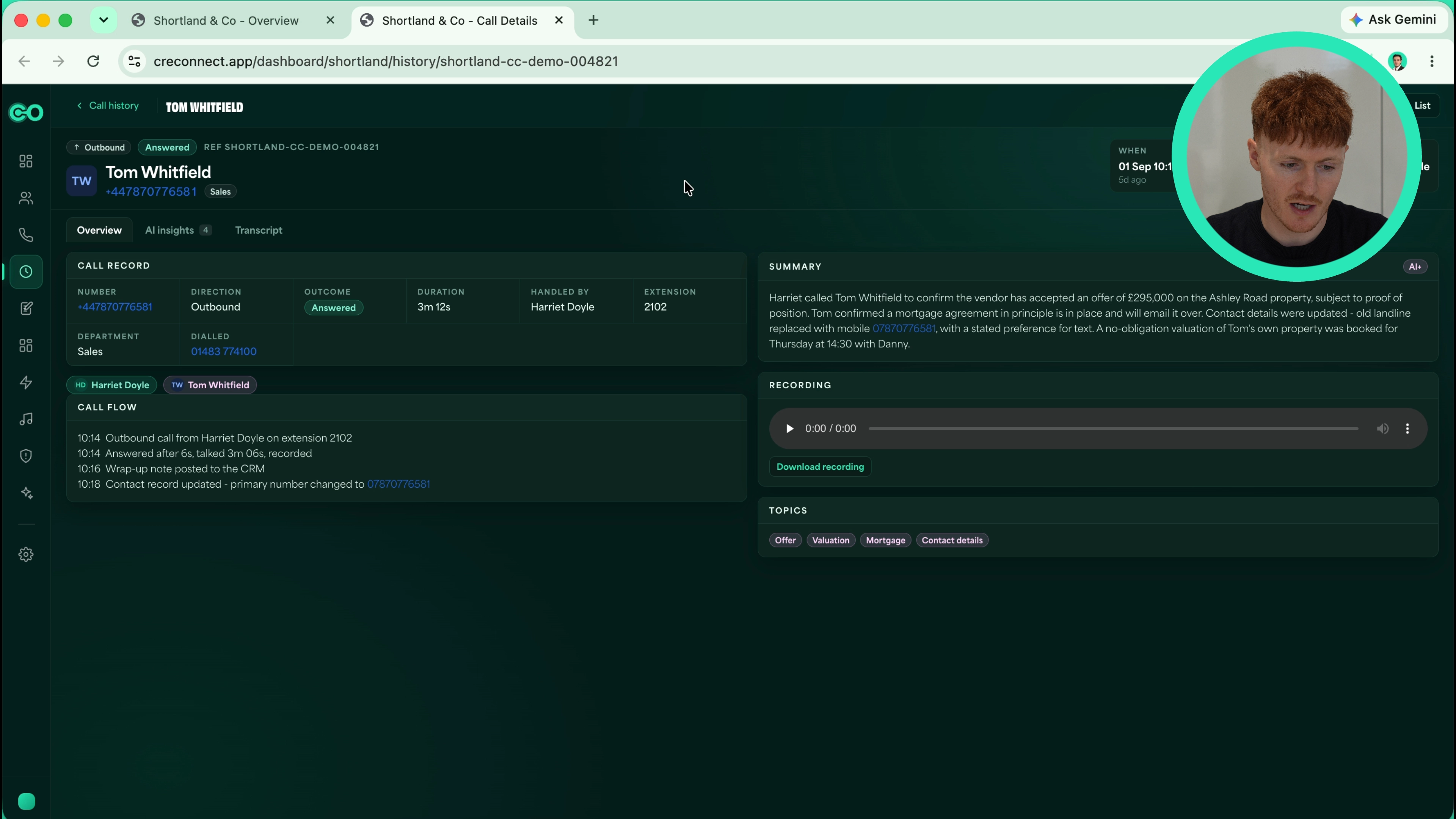Screen dimensions: 1456x819
Task: Click the AI+ badge in Summary
Action: [x=1415, y=267]
